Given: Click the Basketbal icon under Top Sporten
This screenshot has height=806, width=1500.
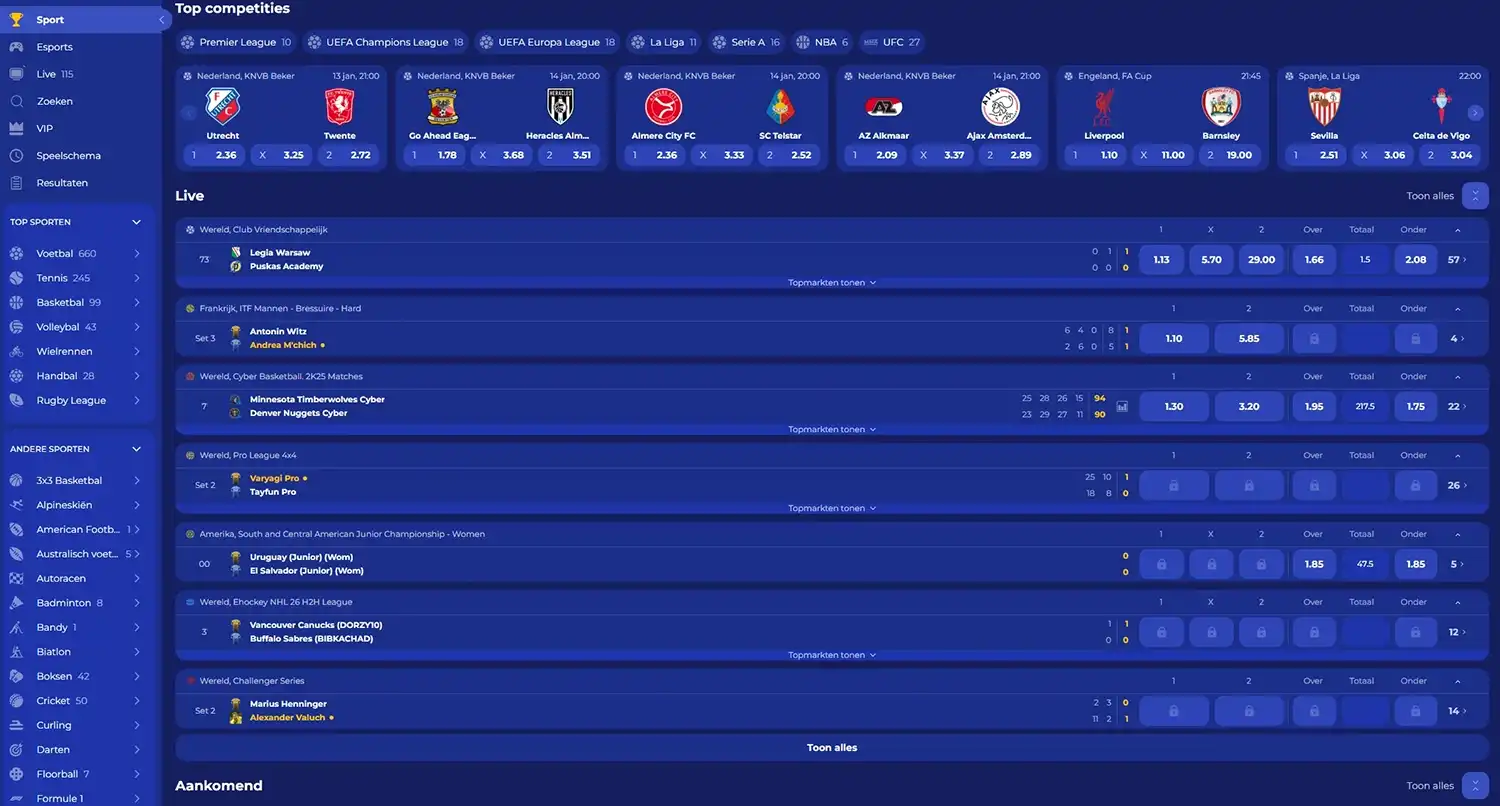Looking at the screenshot, I should pyautogui.click(x=16, y=303).
